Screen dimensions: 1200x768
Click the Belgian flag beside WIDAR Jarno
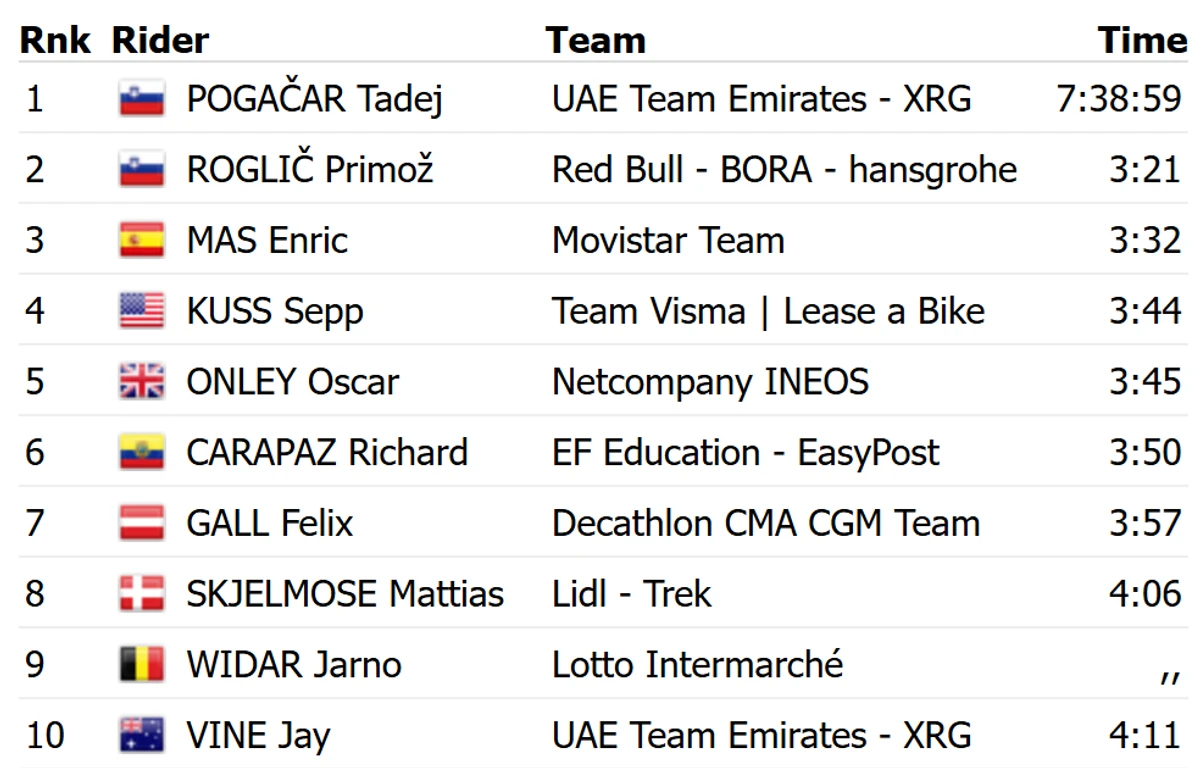[142, 665]
